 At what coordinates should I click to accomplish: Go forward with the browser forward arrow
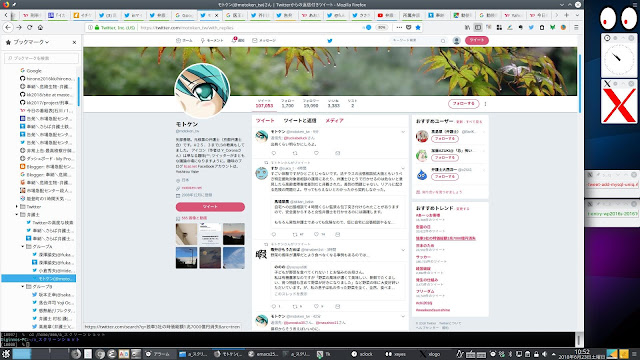coord(19,27)
